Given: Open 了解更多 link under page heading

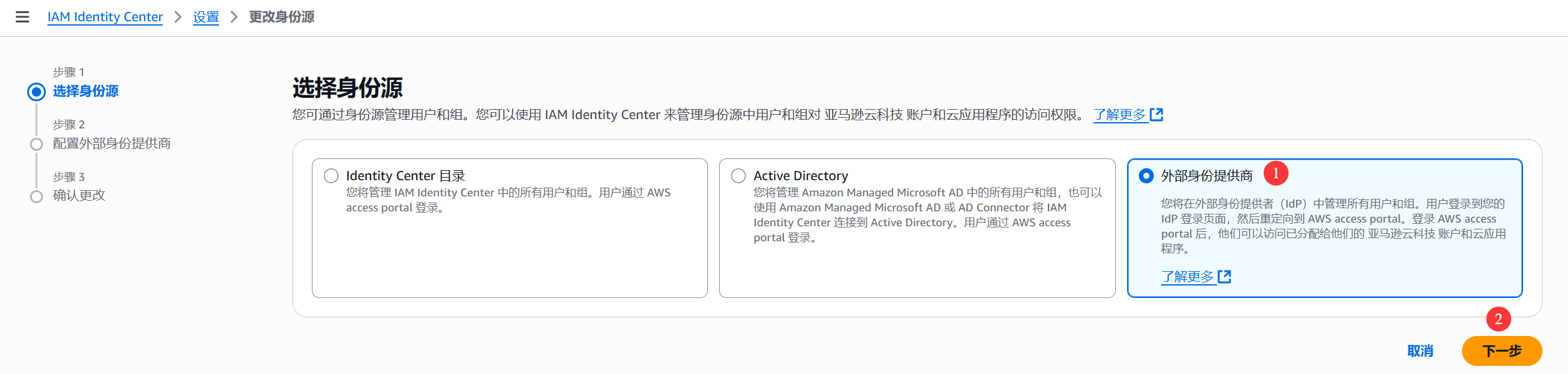Looking at the screenshot, I should pyautogui.click(x=1120, y=115).
